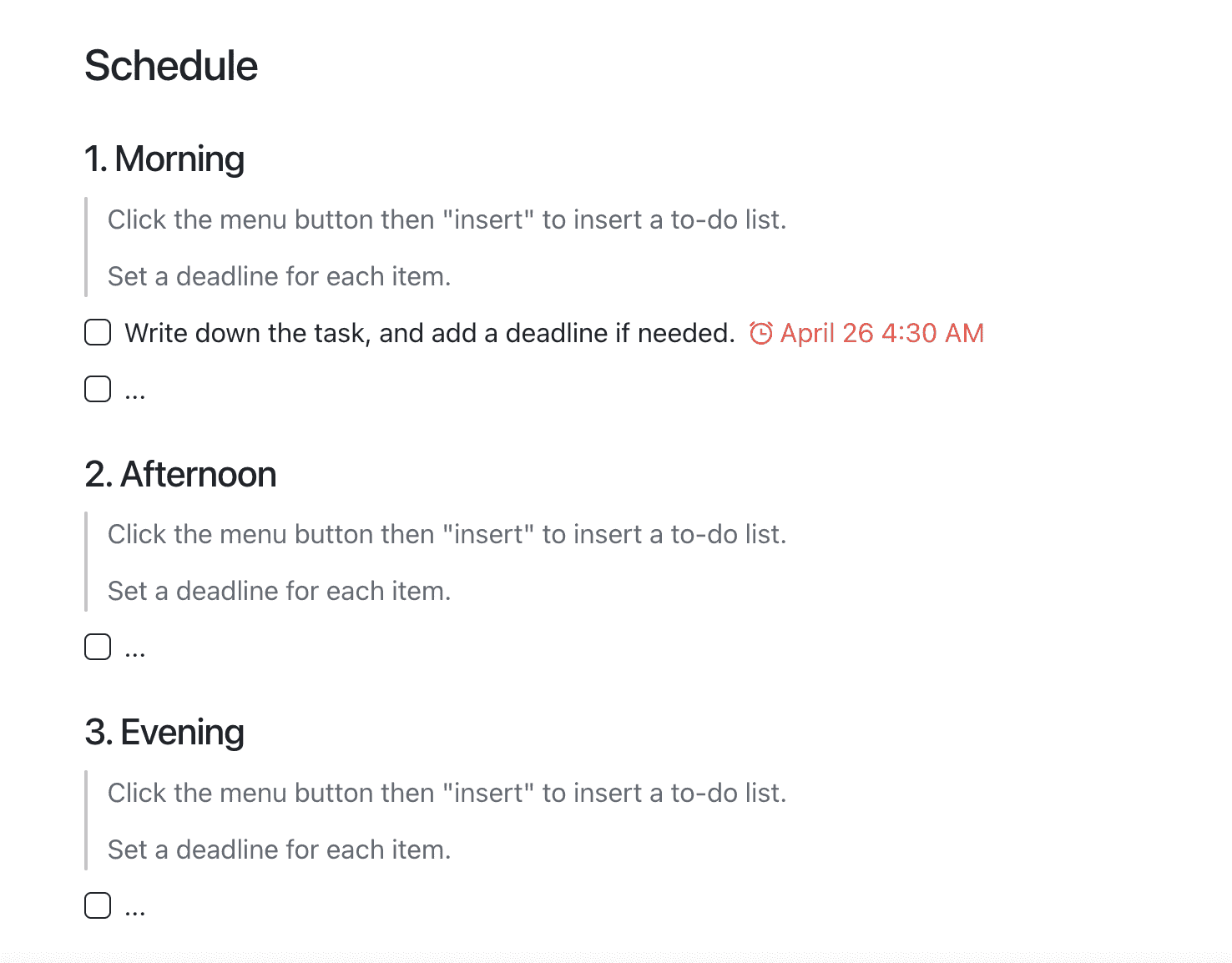Toggle the to-do checkbox under Evening
This screenshot has width=1232, height=963.
click(98, 905)
